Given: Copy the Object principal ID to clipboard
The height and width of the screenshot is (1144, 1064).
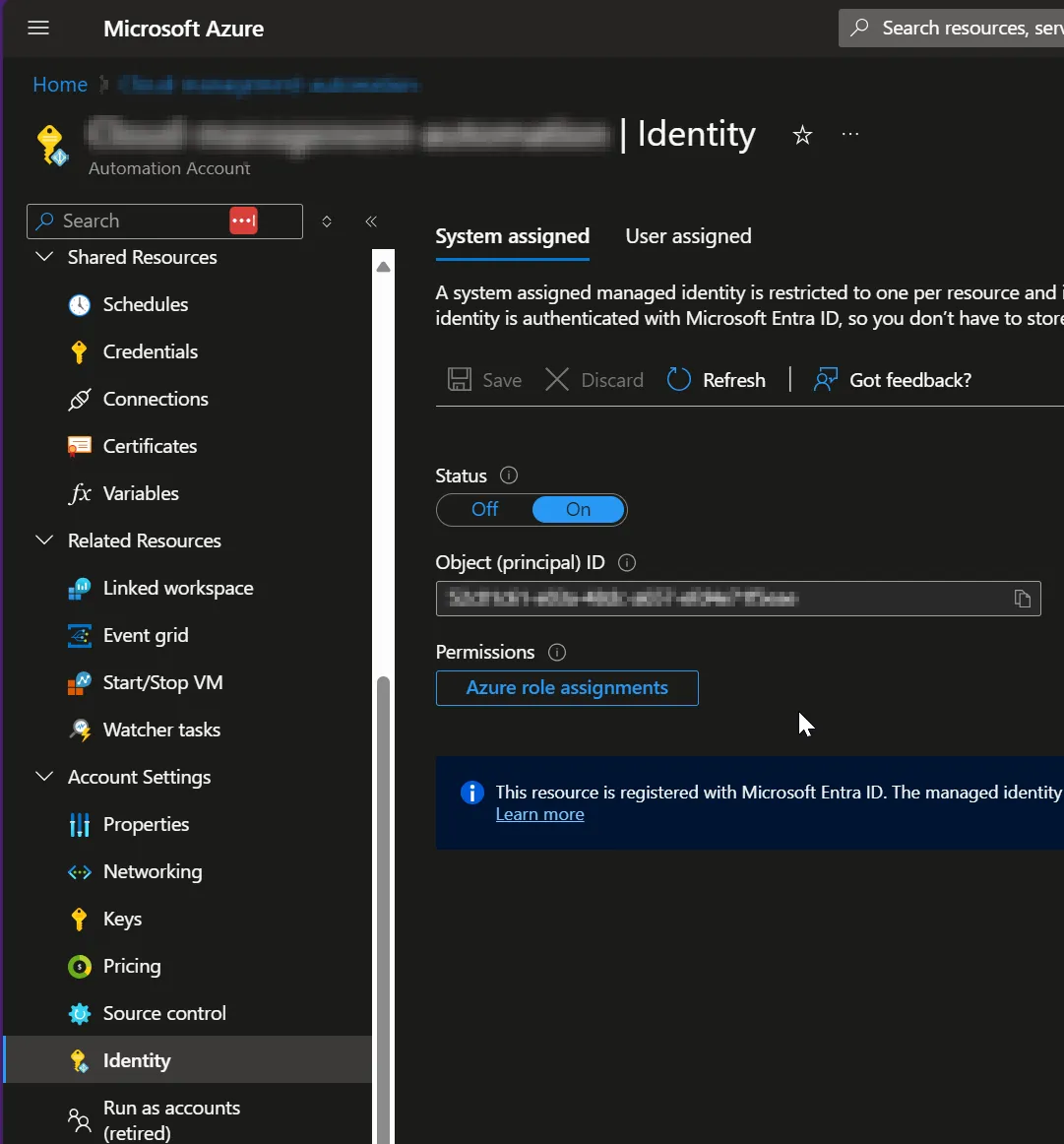Looking at the screenshot, I should coord(1023,599).
